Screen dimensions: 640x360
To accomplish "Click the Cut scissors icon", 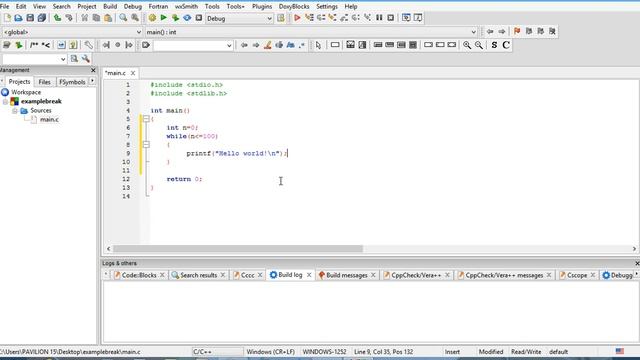I will [84, 18].
